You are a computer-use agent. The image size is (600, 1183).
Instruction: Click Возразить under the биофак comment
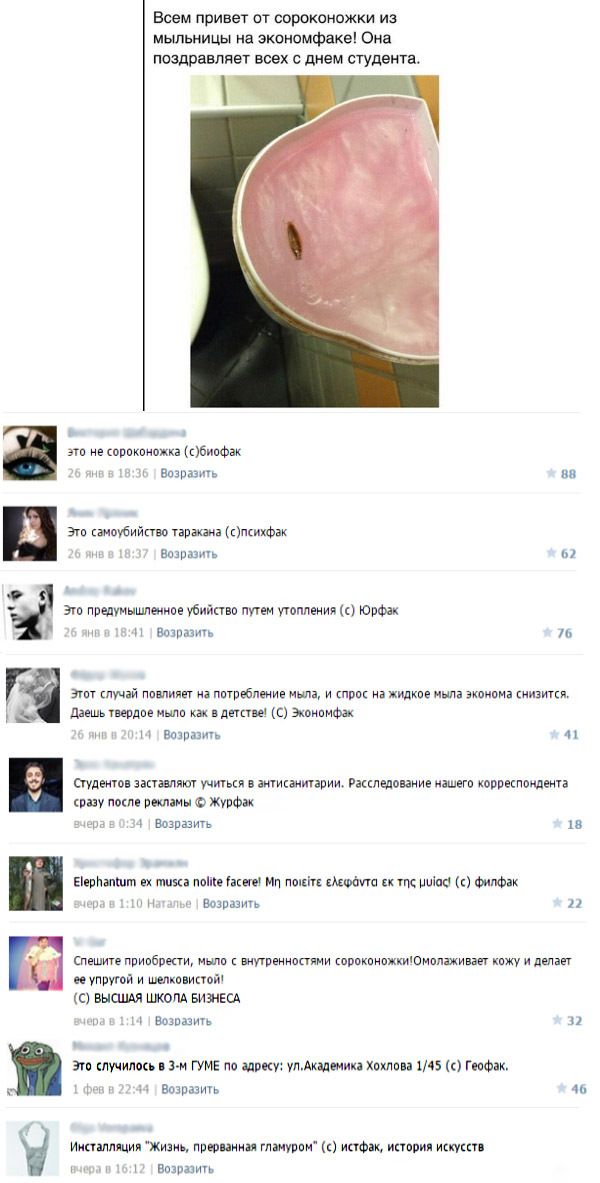(189, 474)
